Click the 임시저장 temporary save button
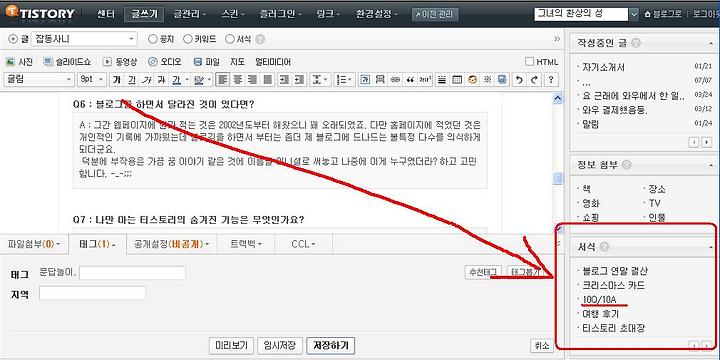Image resolution: width=720 pixels, height=360 pixels. coord(280,345)
